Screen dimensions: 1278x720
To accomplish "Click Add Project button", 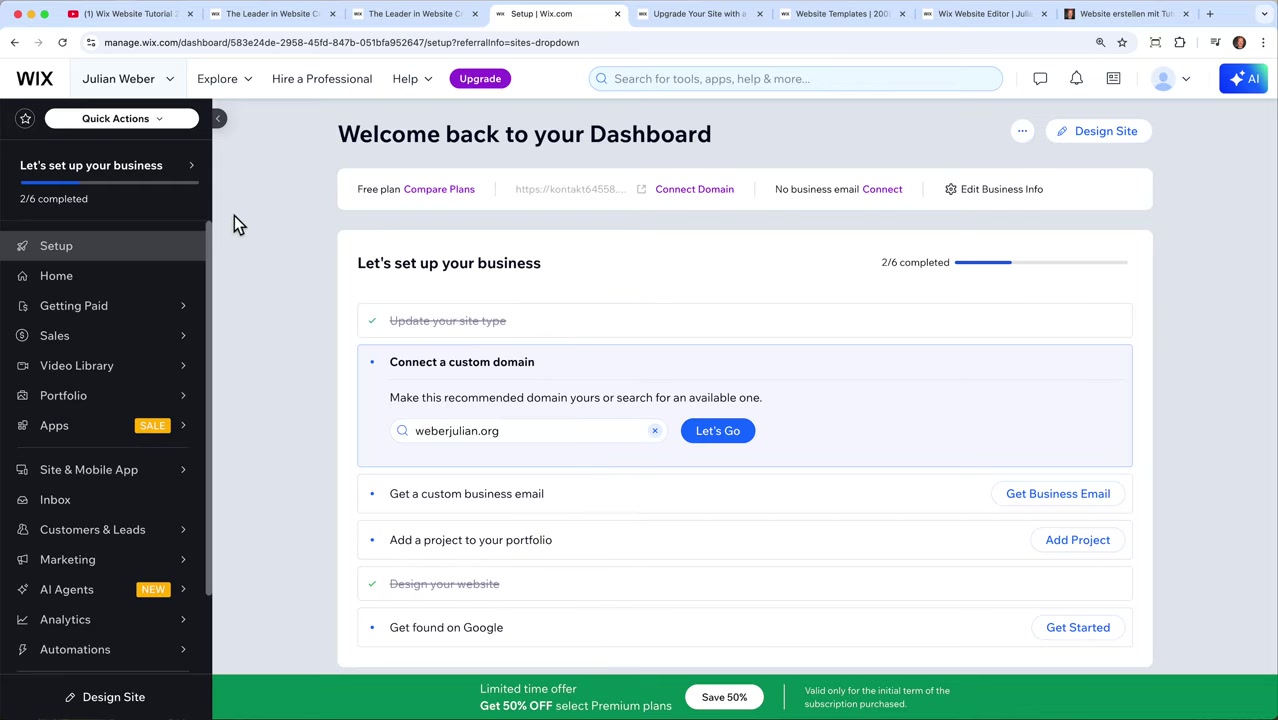I will pyautogui.click(x=1077, y=540).
